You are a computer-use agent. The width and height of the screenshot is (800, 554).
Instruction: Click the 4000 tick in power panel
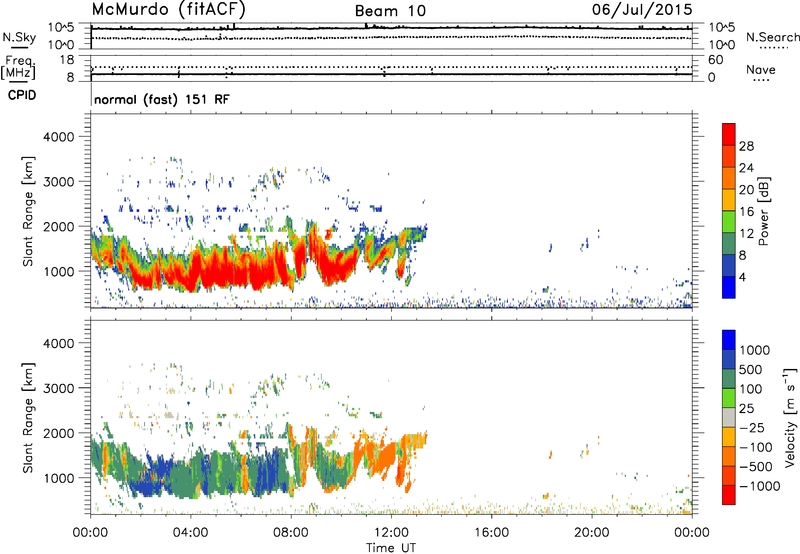click(x=59, y=137)
